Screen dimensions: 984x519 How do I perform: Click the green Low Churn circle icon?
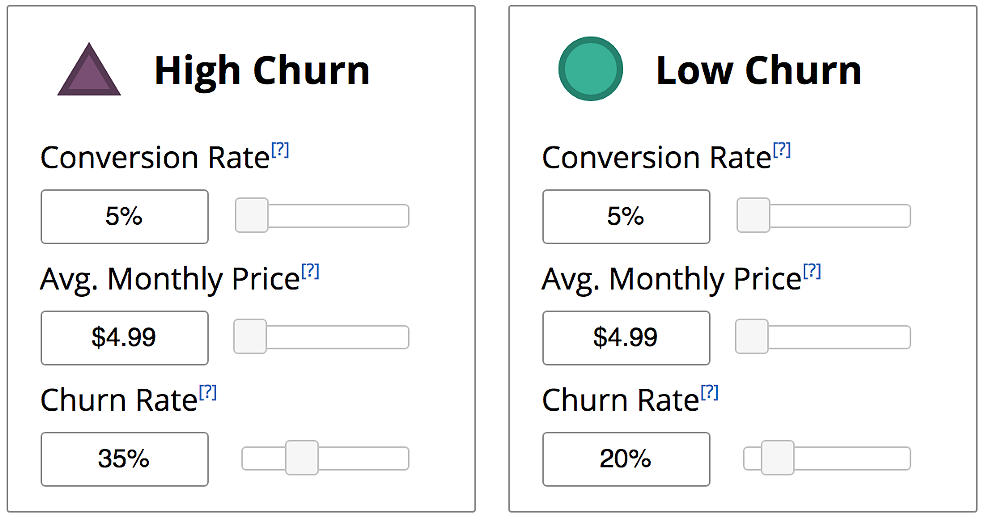click(591, 69)
